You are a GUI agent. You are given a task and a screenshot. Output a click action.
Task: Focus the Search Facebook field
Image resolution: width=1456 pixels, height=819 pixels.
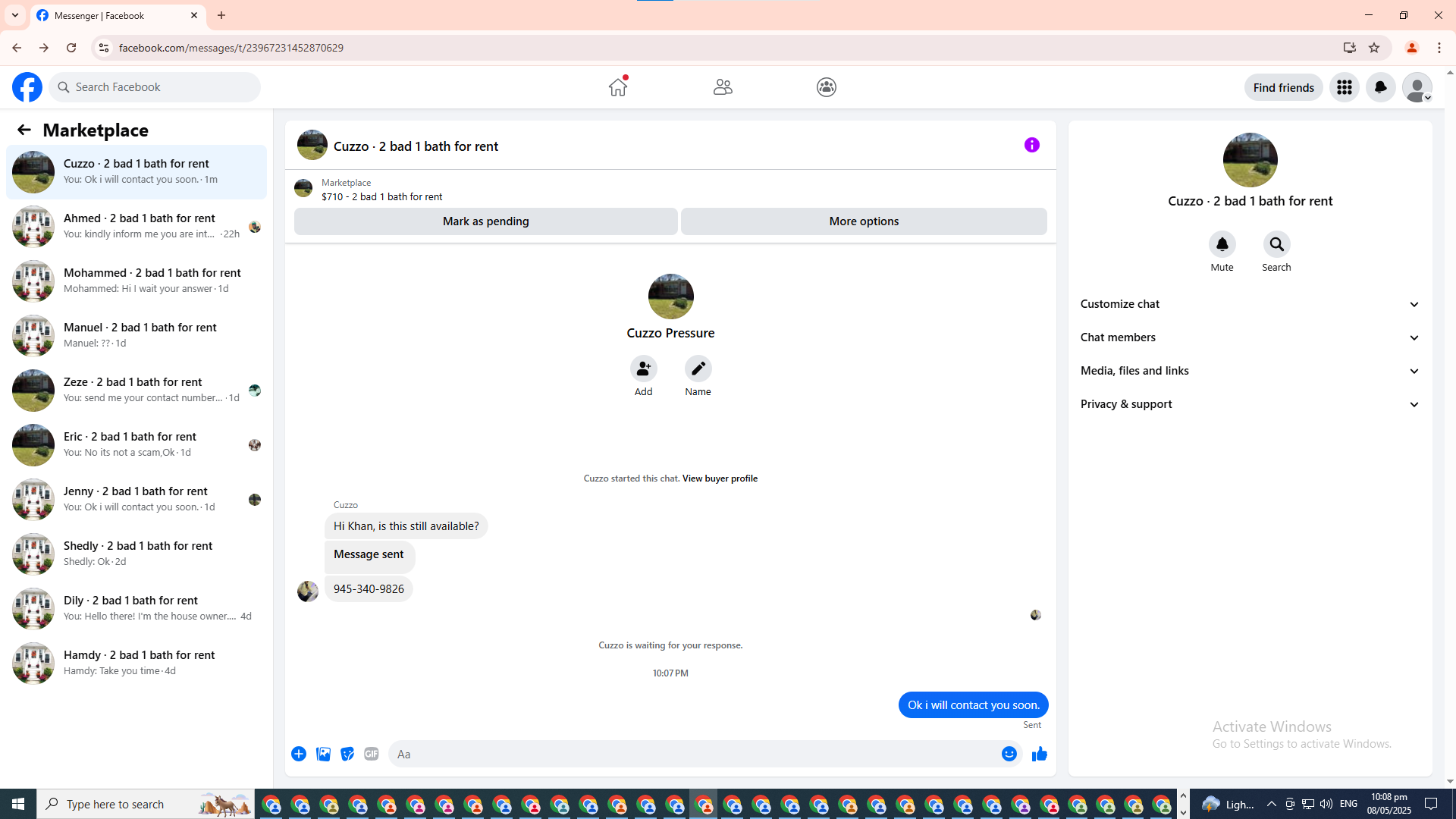click(155, 87)
